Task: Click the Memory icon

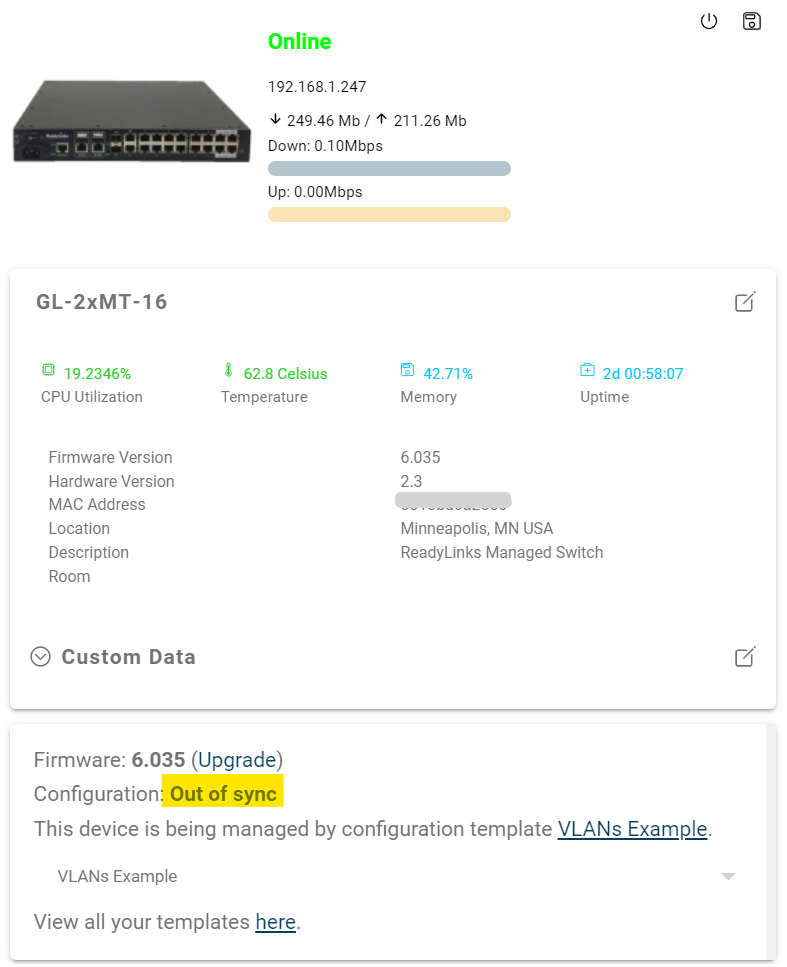Action: click(x=408, y=370)
